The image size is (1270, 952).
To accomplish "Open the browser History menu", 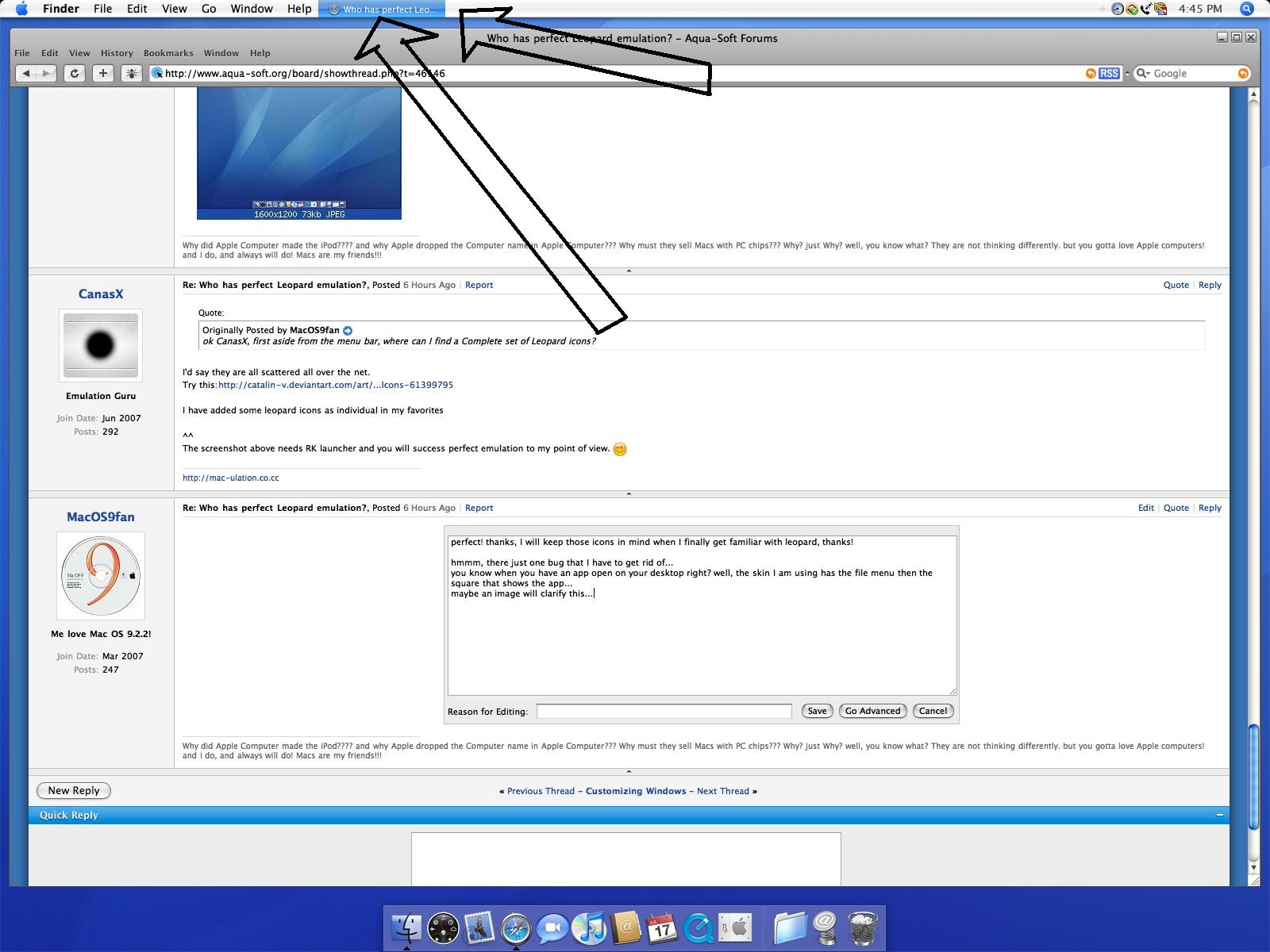I will 117,53.
